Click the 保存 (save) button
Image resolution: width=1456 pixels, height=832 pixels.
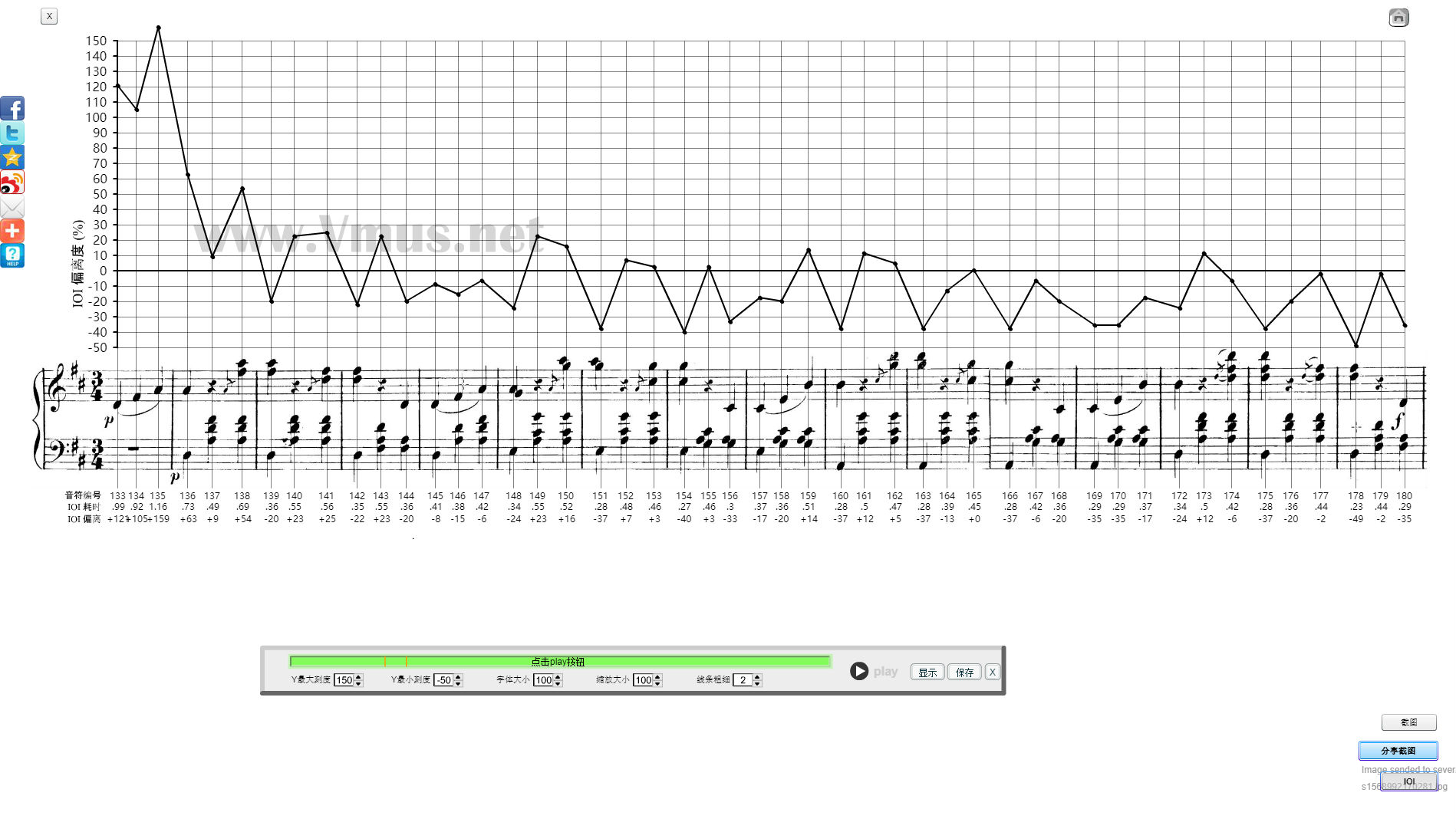(964, 673)
